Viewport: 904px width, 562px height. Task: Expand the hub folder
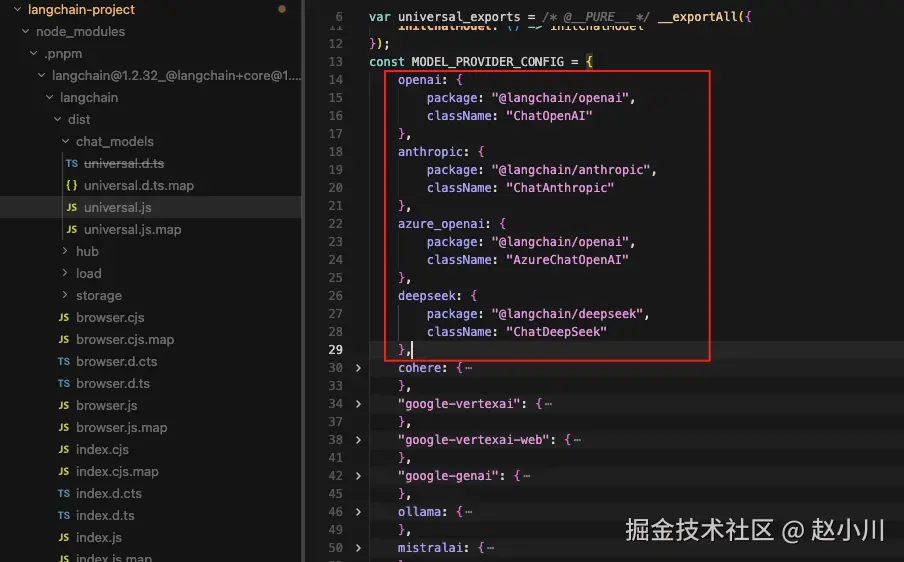click(x=65, y=251)
